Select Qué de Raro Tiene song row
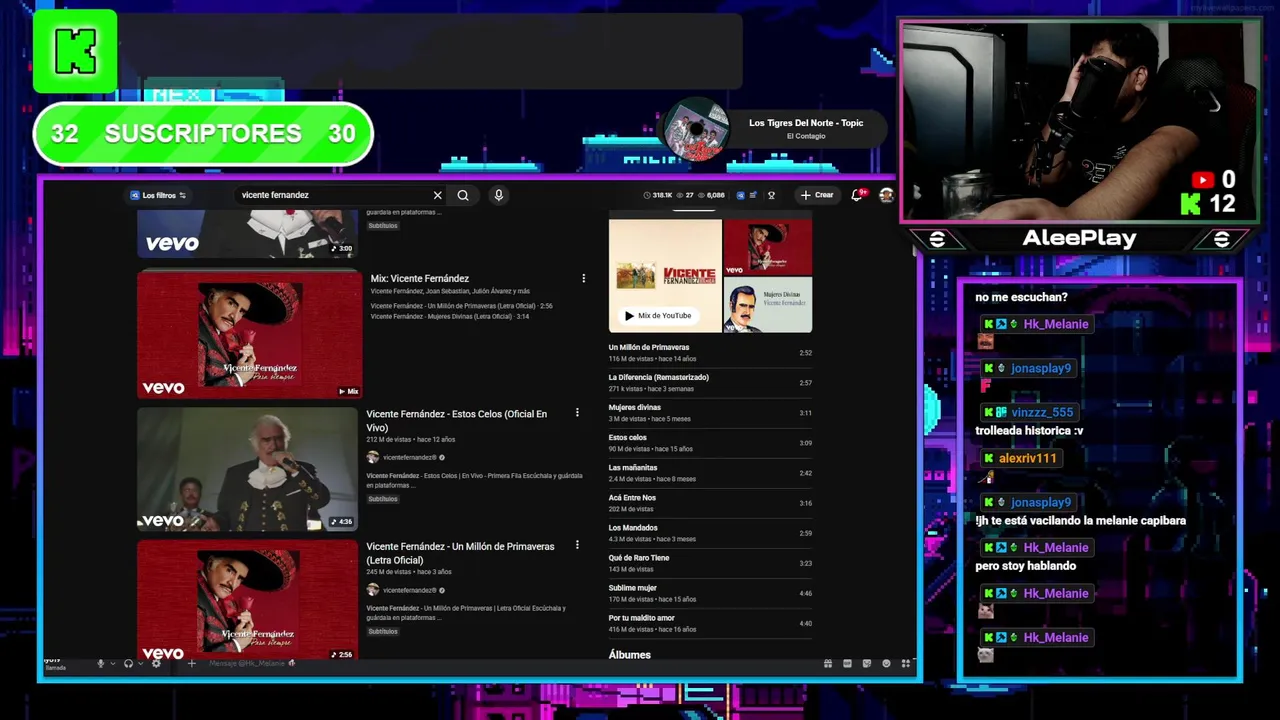 [x=710, y=563]
